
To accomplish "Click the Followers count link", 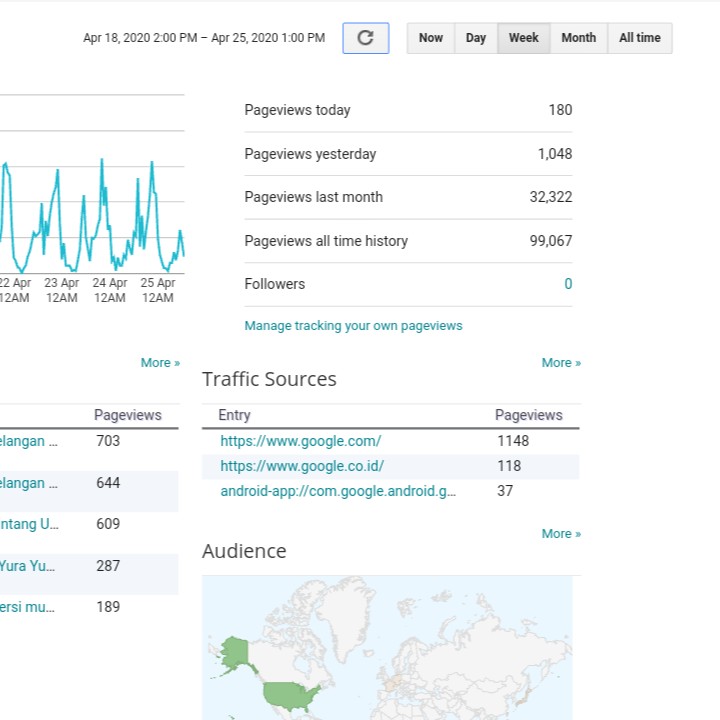I will click(568, 284).
